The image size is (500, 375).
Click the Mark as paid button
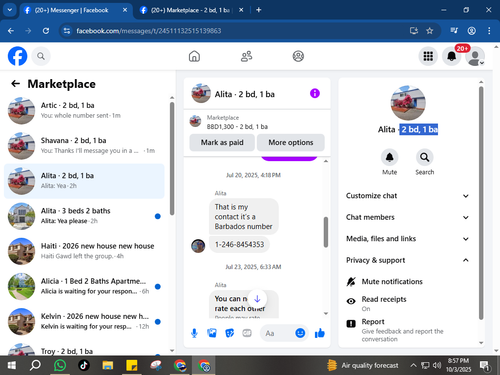[x=222, y=142]
